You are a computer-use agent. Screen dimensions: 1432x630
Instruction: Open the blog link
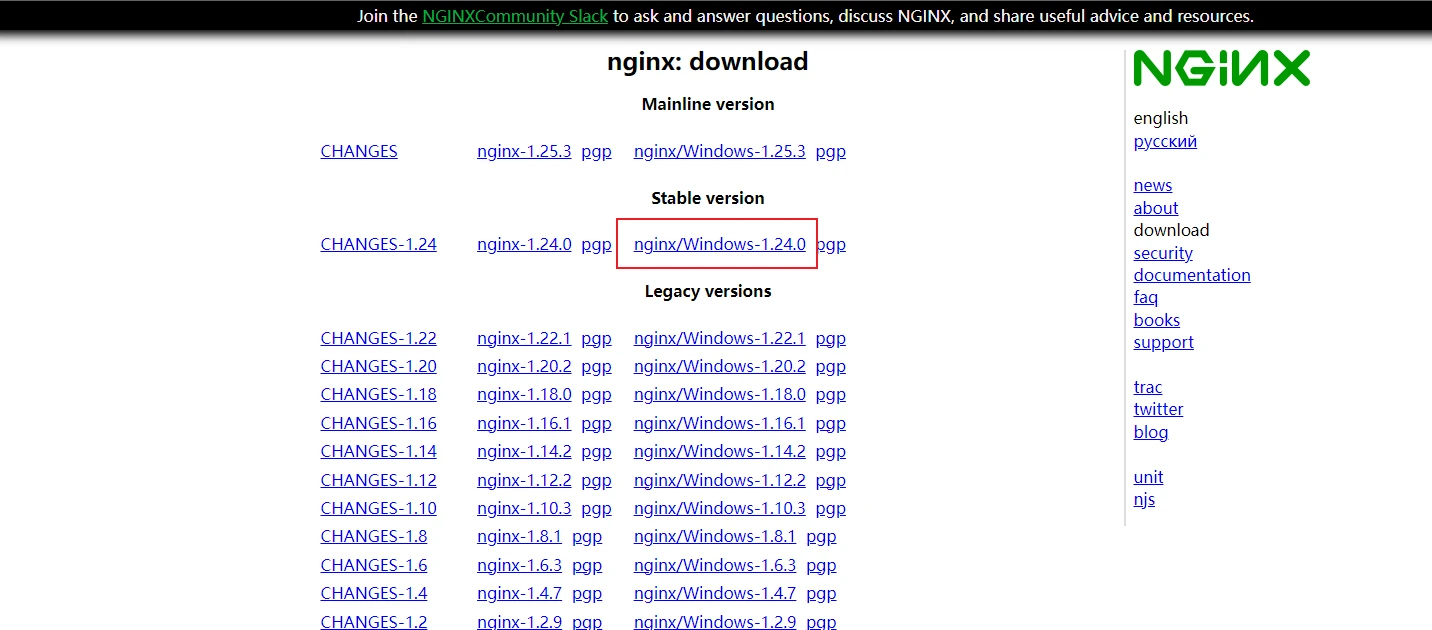point(1150,432)
